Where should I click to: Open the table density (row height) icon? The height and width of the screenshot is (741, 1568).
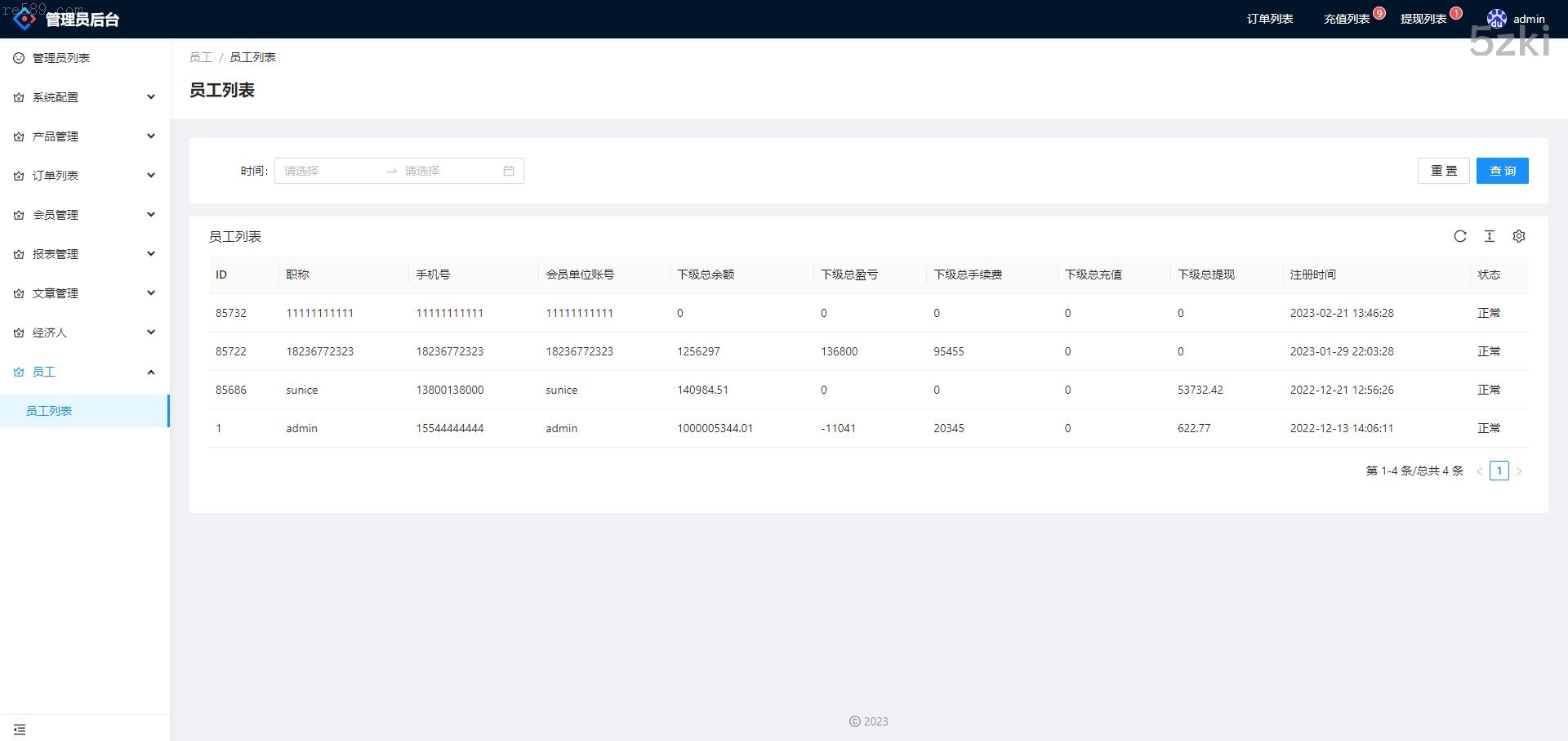(x=1490, y=236)
